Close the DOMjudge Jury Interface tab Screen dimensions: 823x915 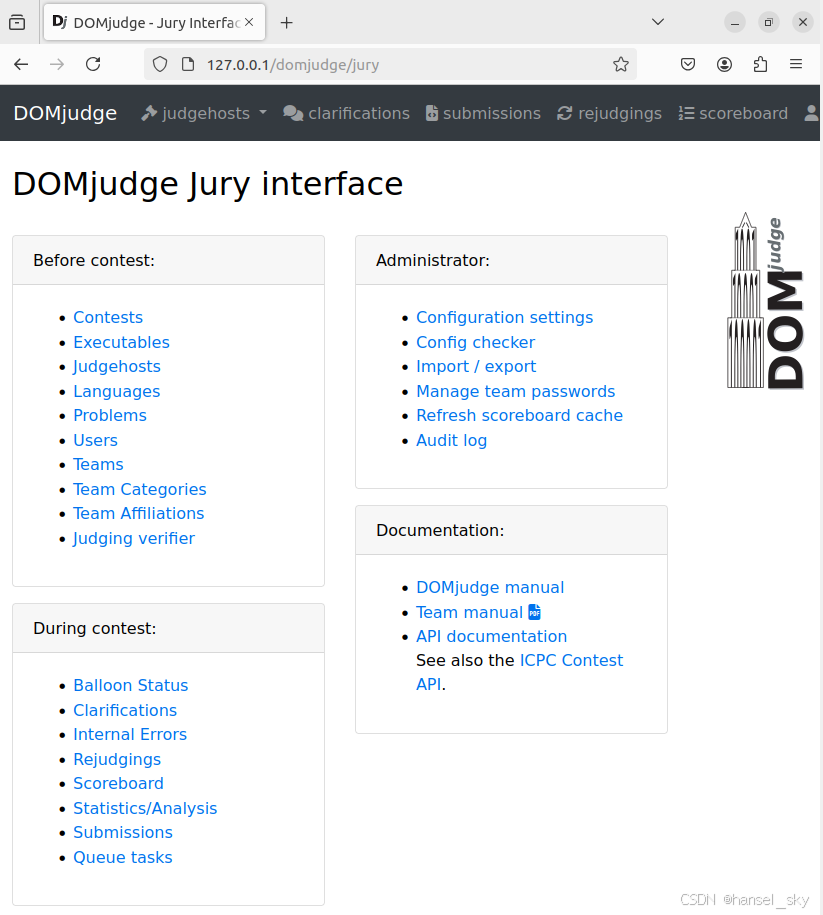(x=249, y=22)
